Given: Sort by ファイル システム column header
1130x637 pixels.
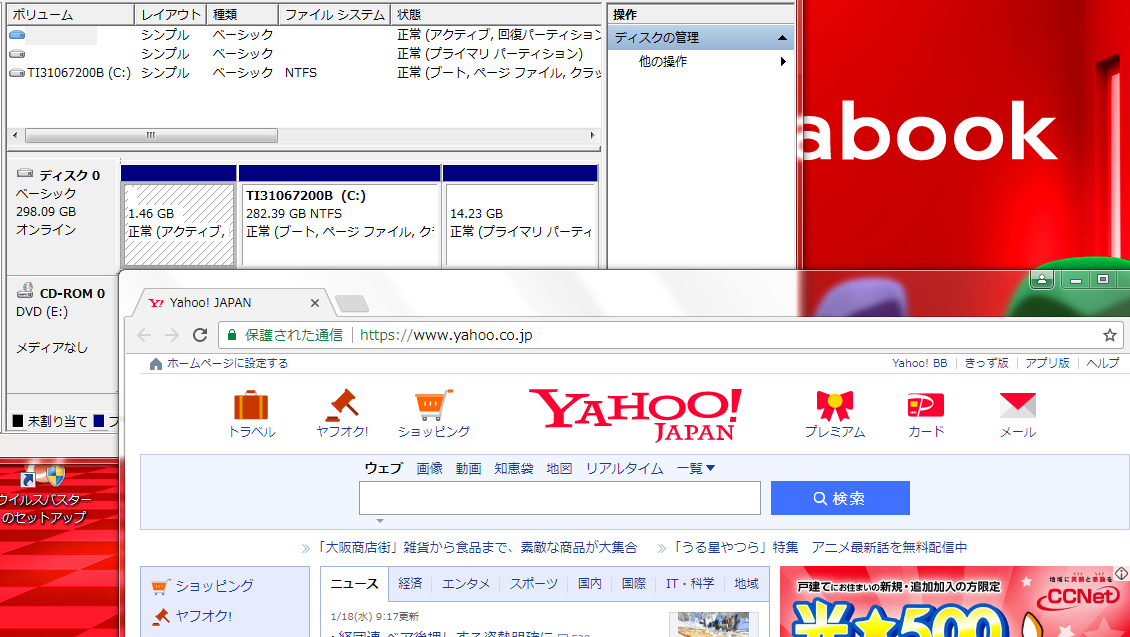Looking at the screenshot, I should coord(334,14).
